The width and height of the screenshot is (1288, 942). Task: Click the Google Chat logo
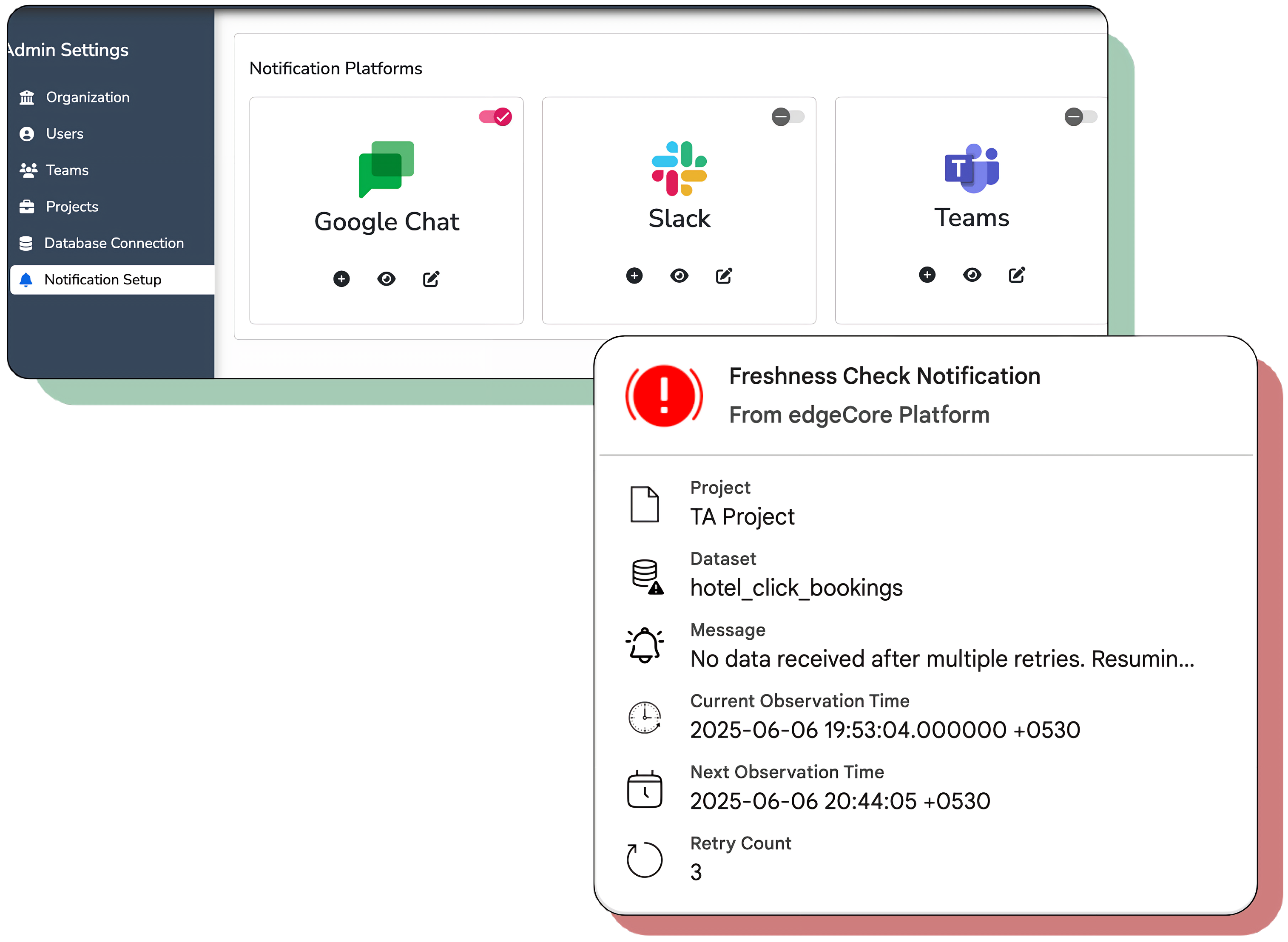click(386, 169)
